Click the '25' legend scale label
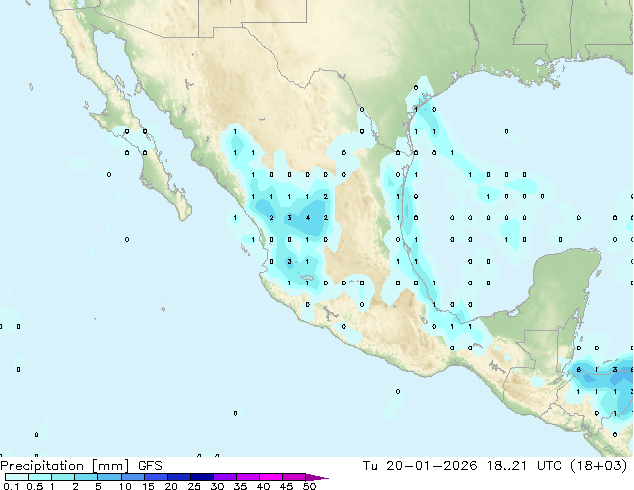 (x=194, y=486)
